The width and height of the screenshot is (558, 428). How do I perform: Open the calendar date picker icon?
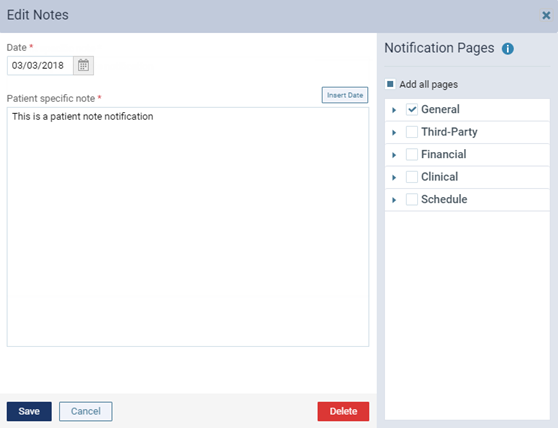click(x=83, y=65)
